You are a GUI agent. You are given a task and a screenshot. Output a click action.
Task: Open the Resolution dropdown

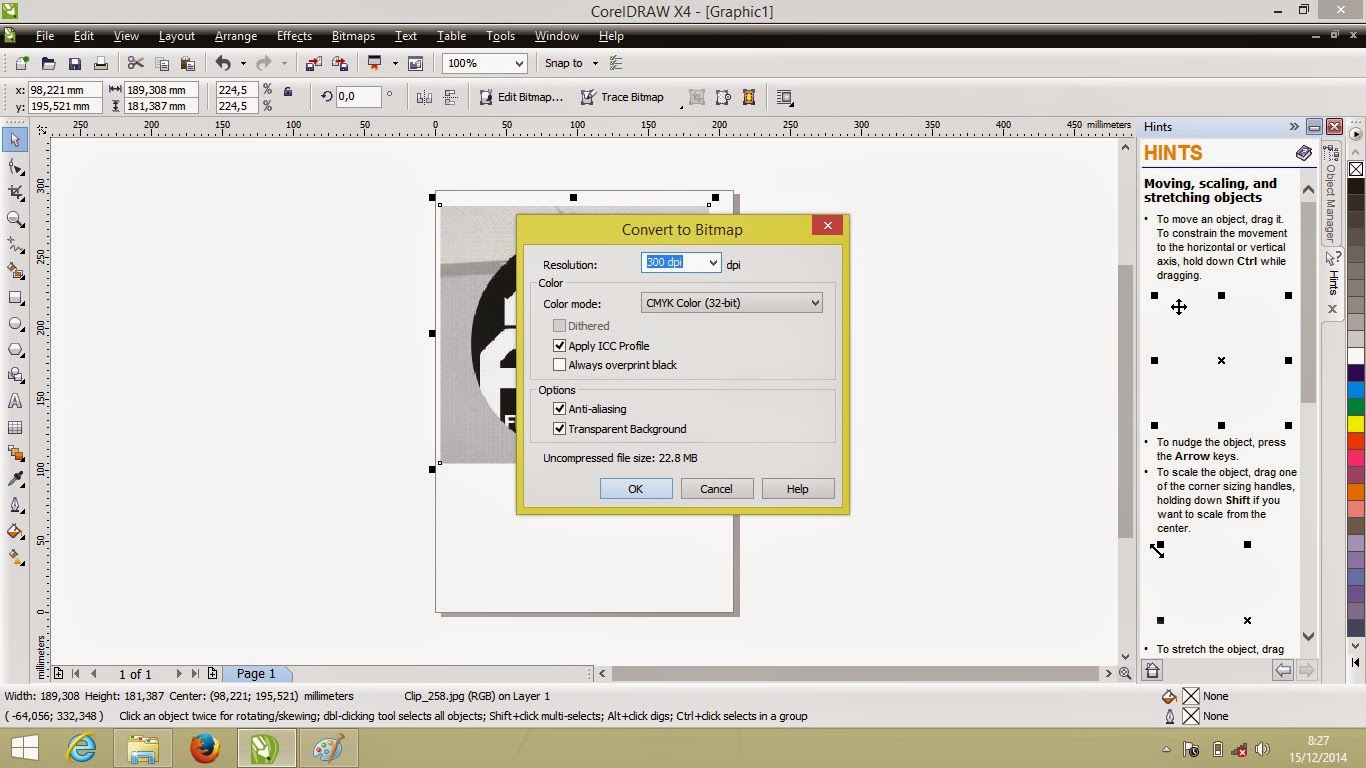coord(713,263)
